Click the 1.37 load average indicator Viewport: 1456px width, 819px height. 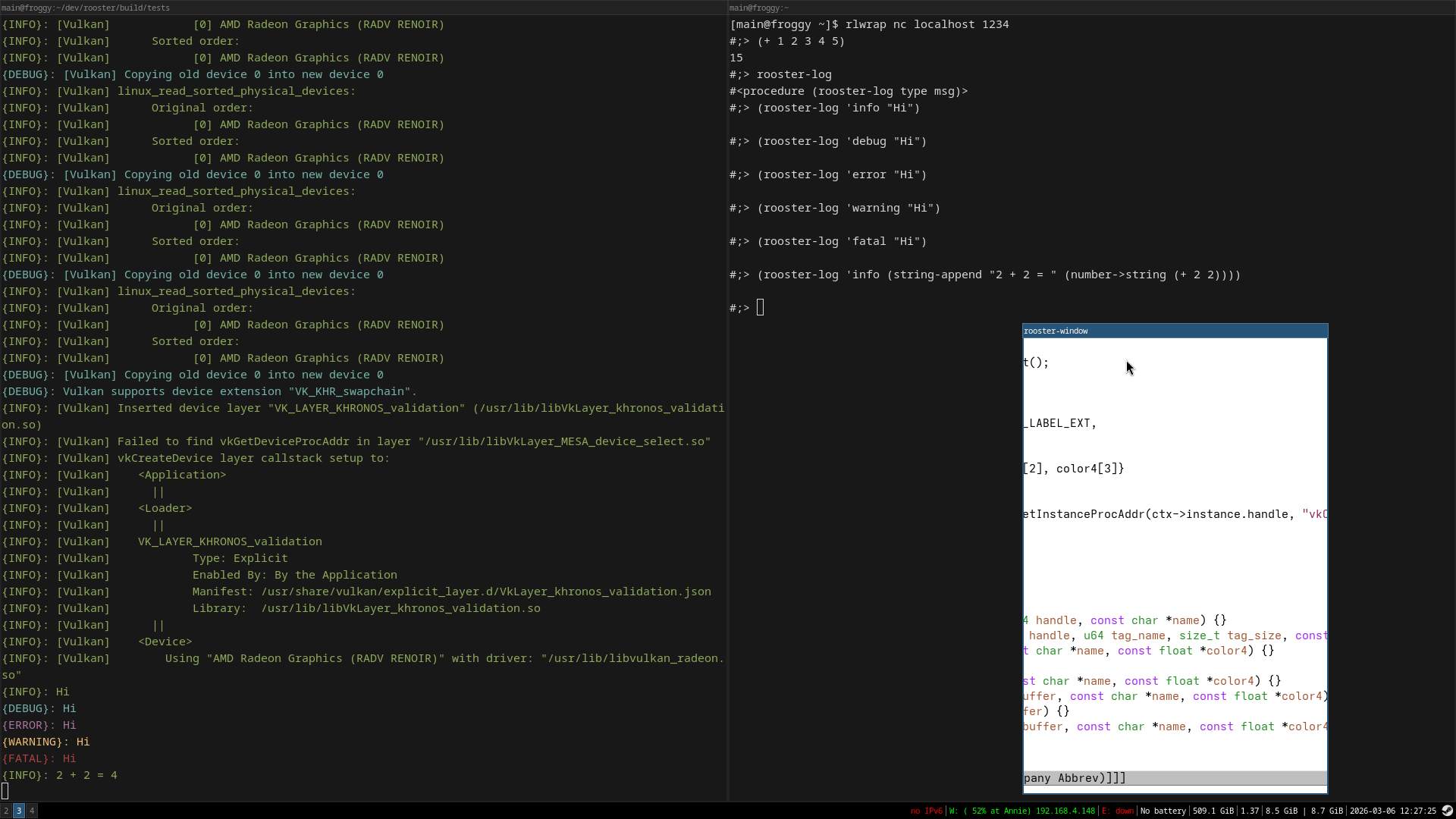point(1249,811)
